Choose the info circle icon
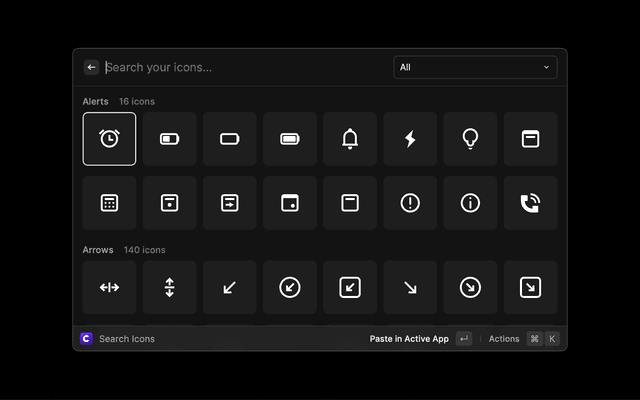Image resolution: width=640 pixels, height=400 pixels. (470, 203)
